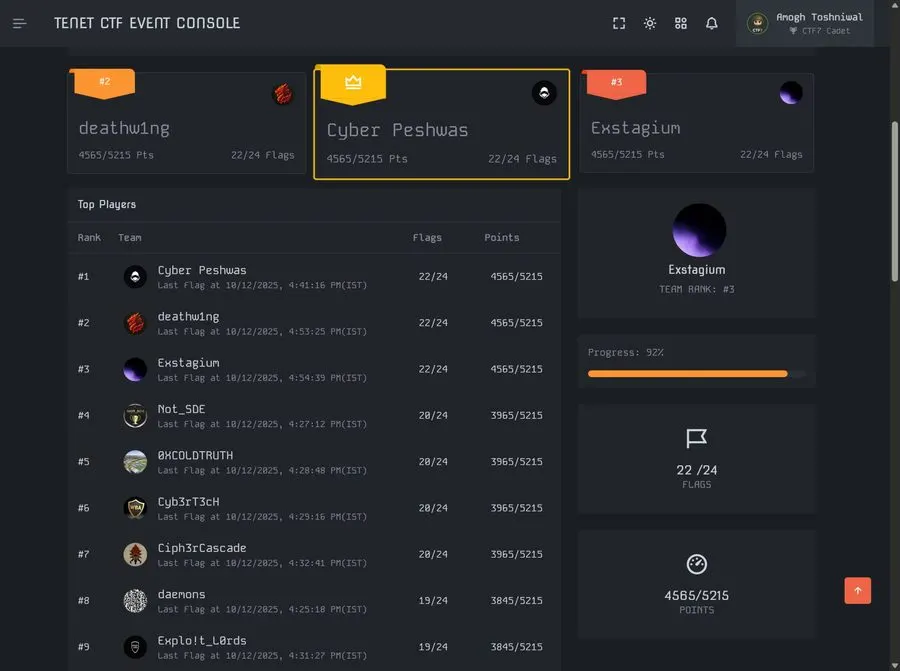The height and width of the screenshot is (671, 900).
Task: Click crown icon on winner card
Action: [353, 82]
